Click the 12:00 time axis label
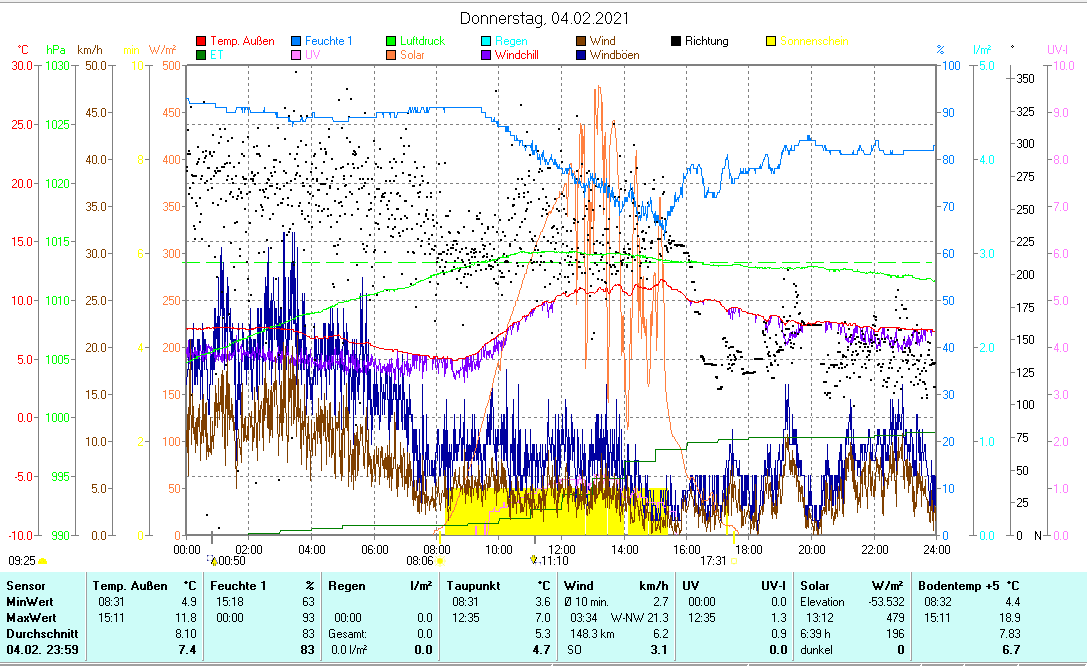1087x666 pixels. click(561, 548)
